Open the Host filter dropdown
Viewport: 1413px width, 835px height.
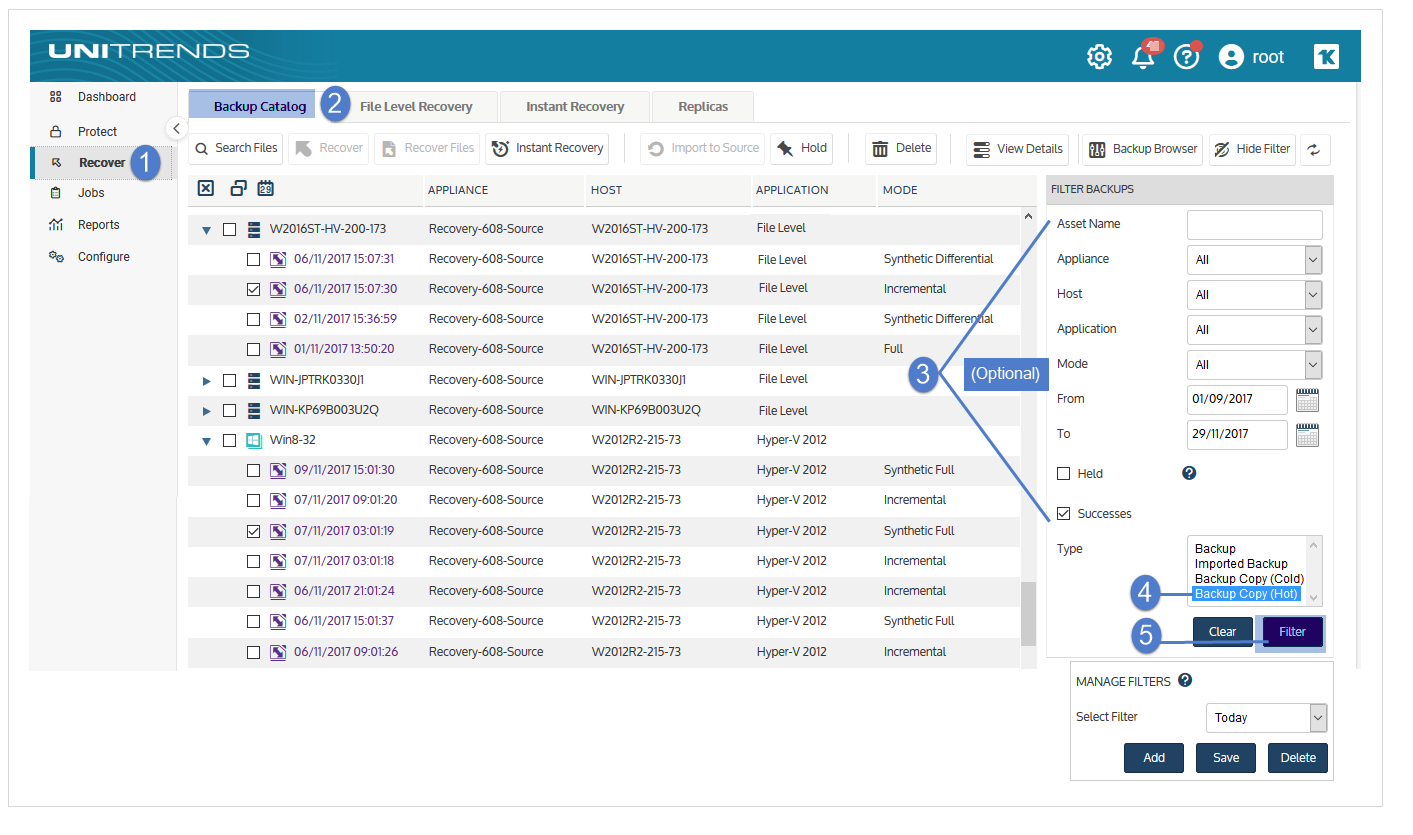click(x=1254, y=294)
